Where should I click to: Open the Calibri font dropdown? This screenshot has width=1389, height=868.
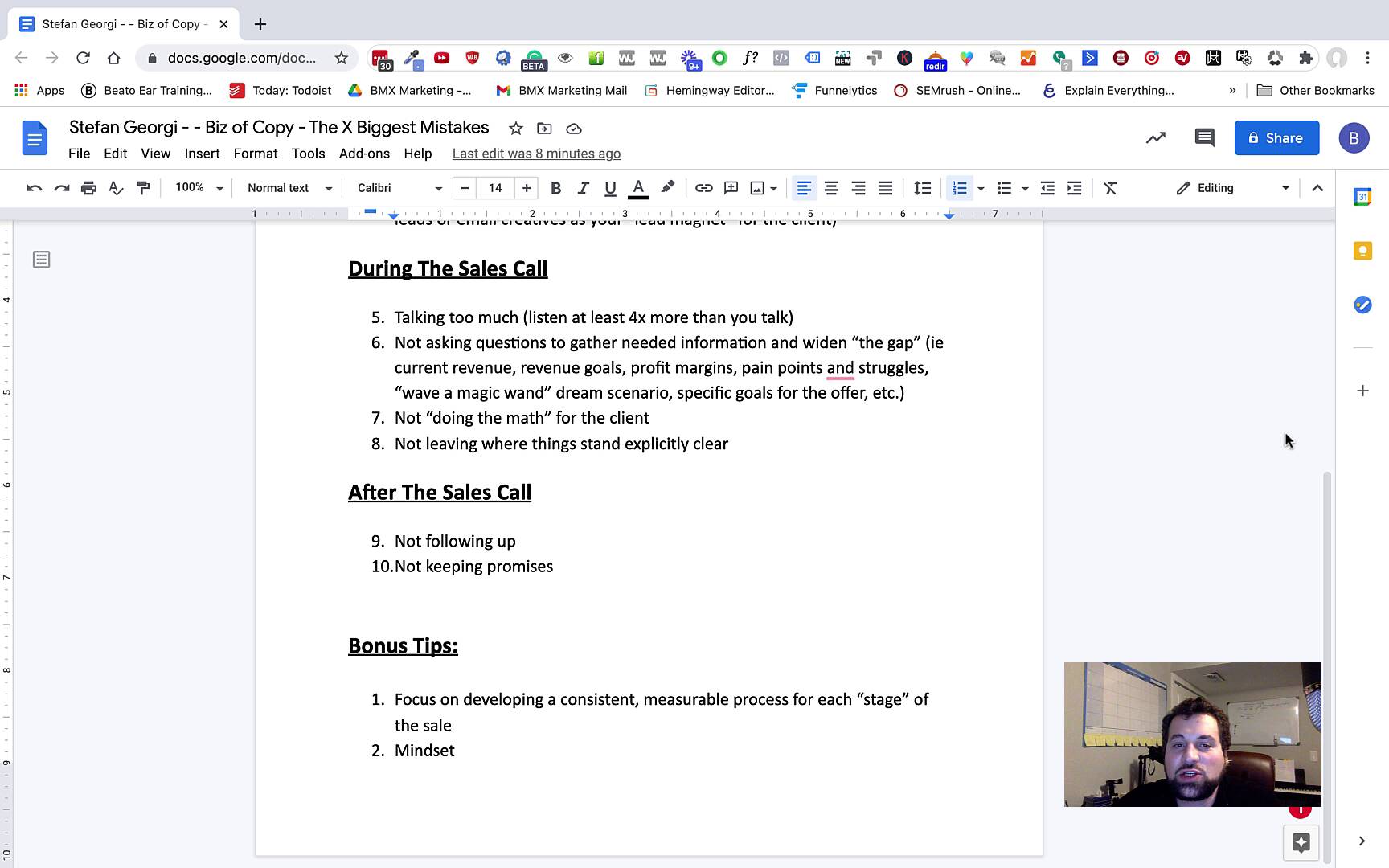pyautogui.click(x=399, y=188)
